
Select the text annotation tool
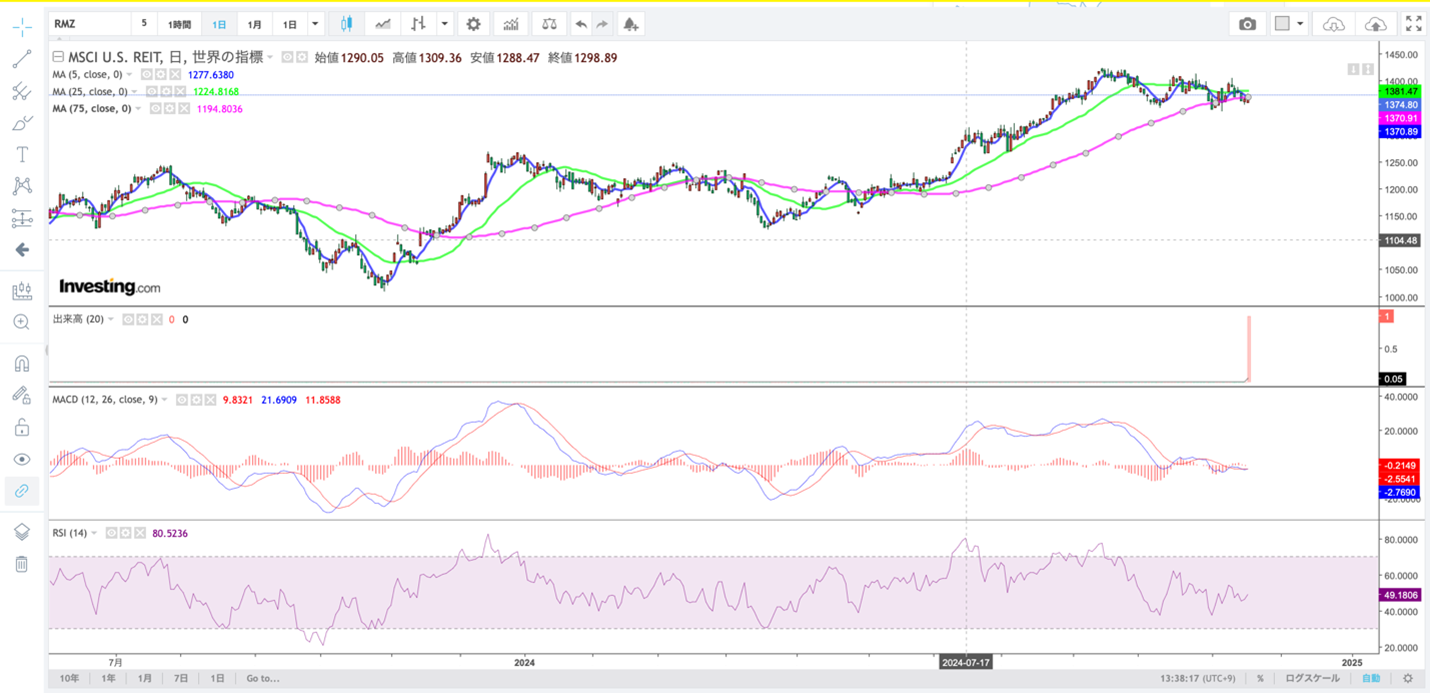point(21,154)
